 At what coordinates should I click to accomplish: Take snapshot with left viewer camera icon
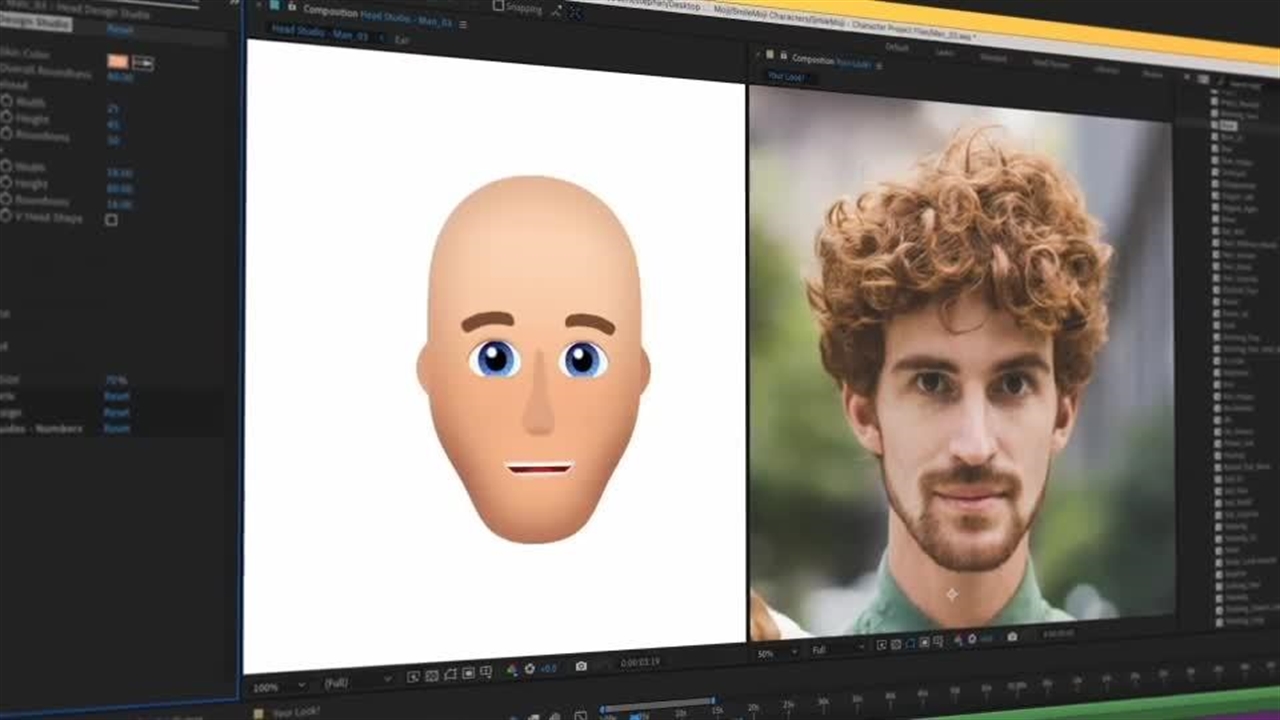coord(581,667)
